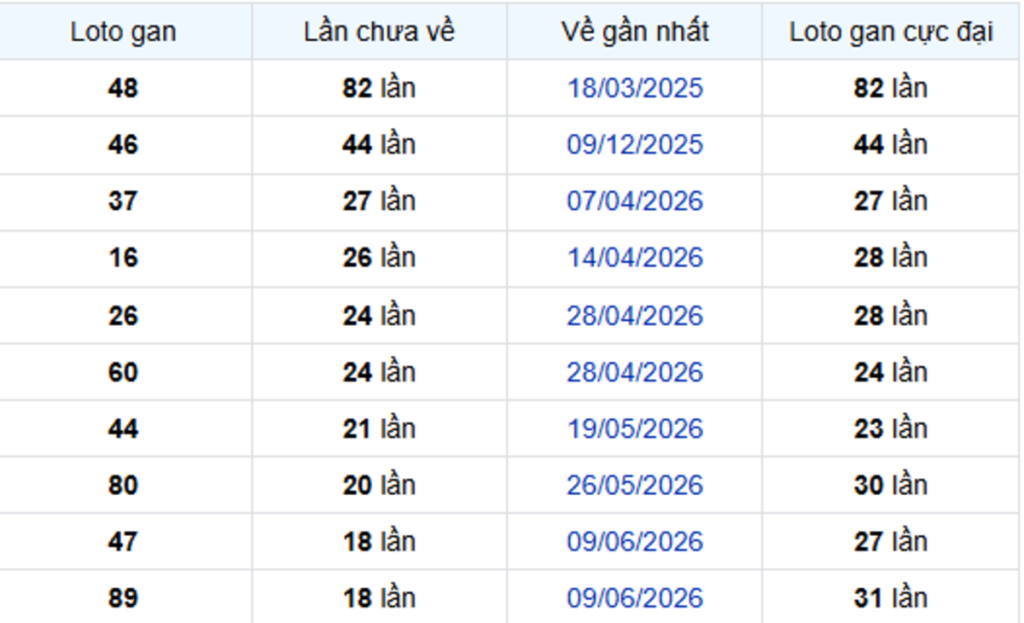Click '24 lần' cực đại for loto 60
This screenshot has width=1024, height=623.
pyautogui.click(x=891, y=372)
